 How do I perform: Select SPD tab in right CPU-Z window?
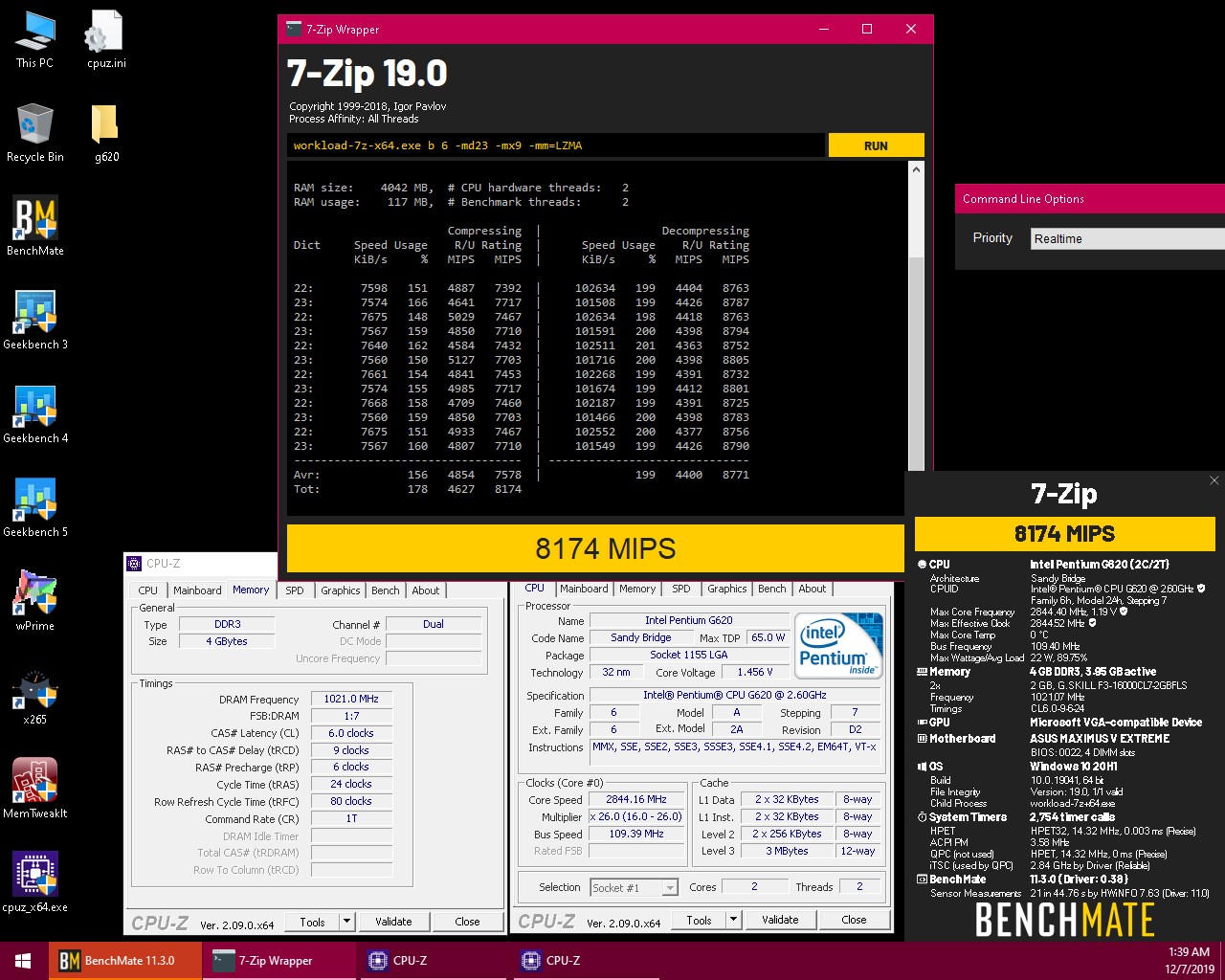click(x=681, y=589)
